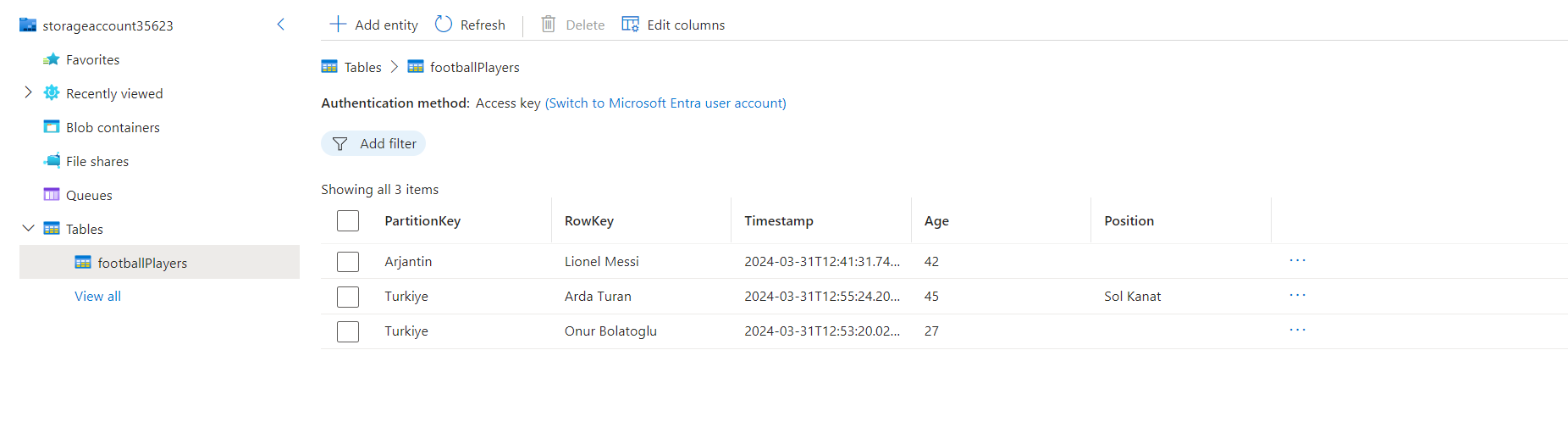This screenshot has width=1568, height=428.
Task: Open File shares in the sidebar
Action: click(97, 161)
